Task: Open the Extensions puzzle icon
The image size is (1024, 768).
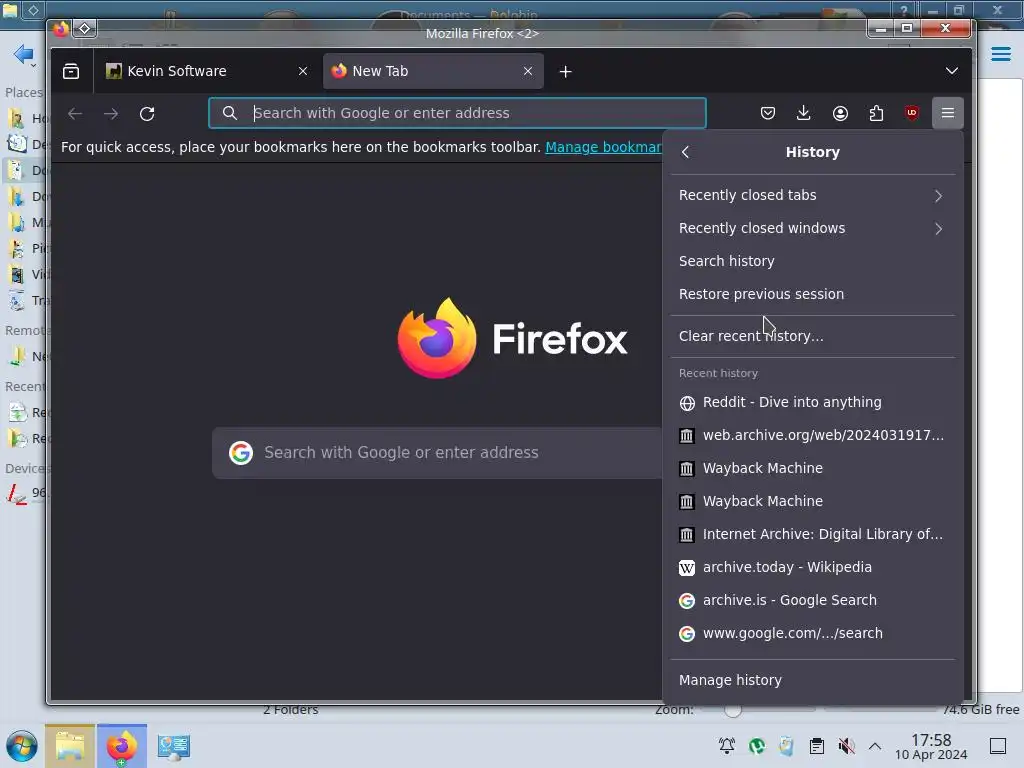Action: point(876,113)
